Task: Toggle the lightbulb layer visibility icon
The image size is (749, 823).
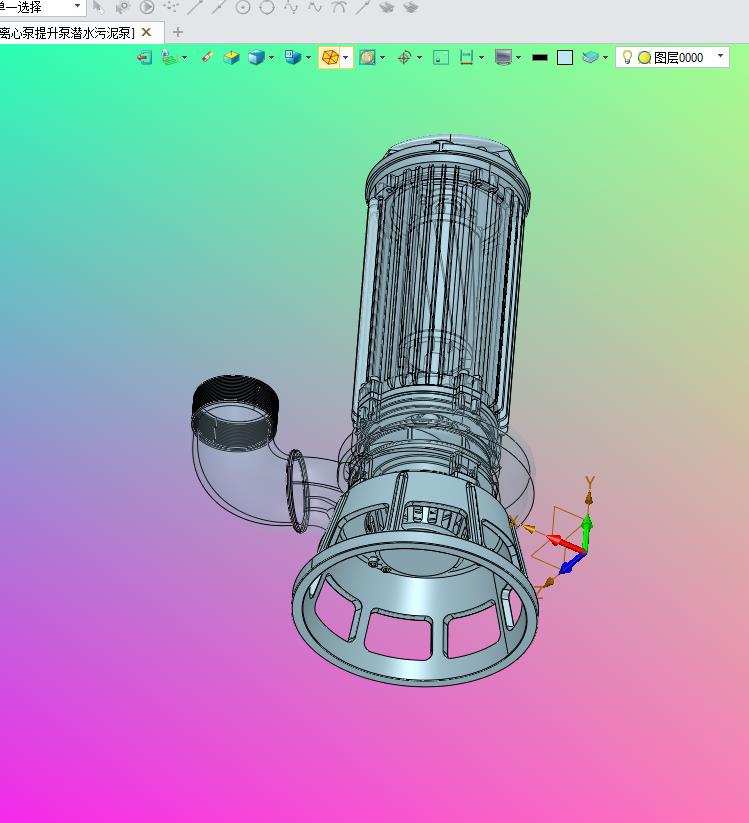Action: [x=627, y=57]
